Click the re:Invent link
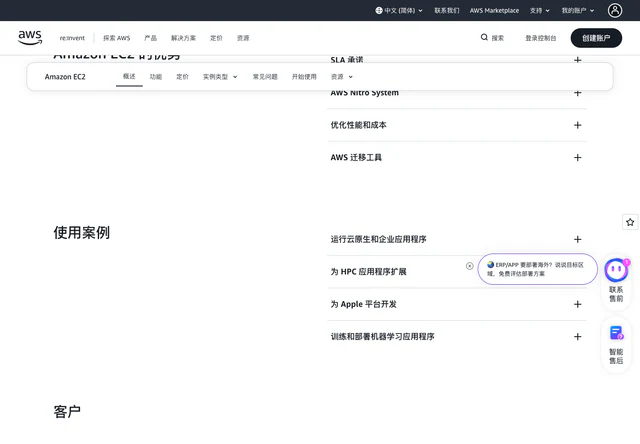This screenshot has width=640, height=444. click(x=72, y=38)
